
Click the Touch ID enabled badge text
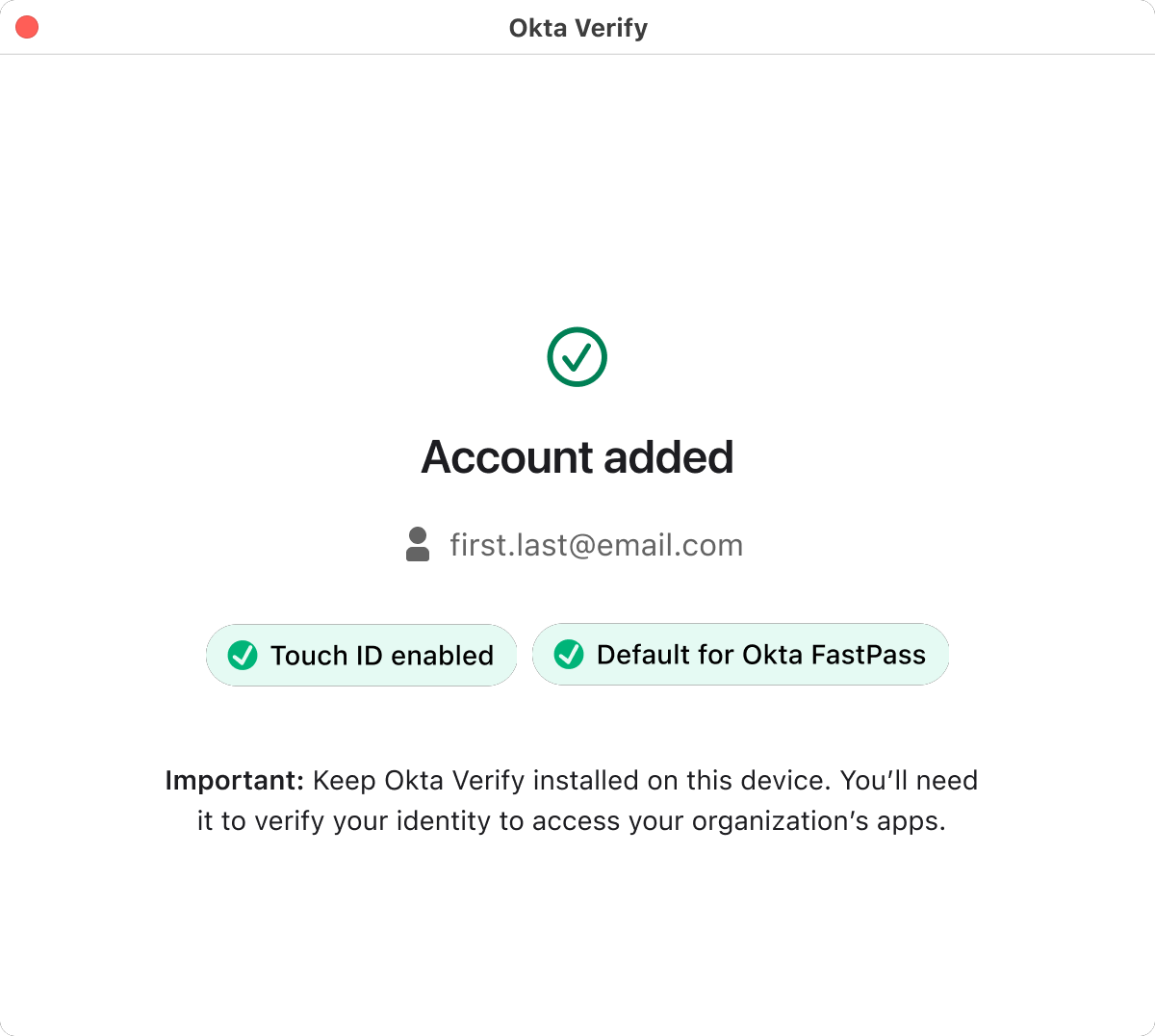381,656
